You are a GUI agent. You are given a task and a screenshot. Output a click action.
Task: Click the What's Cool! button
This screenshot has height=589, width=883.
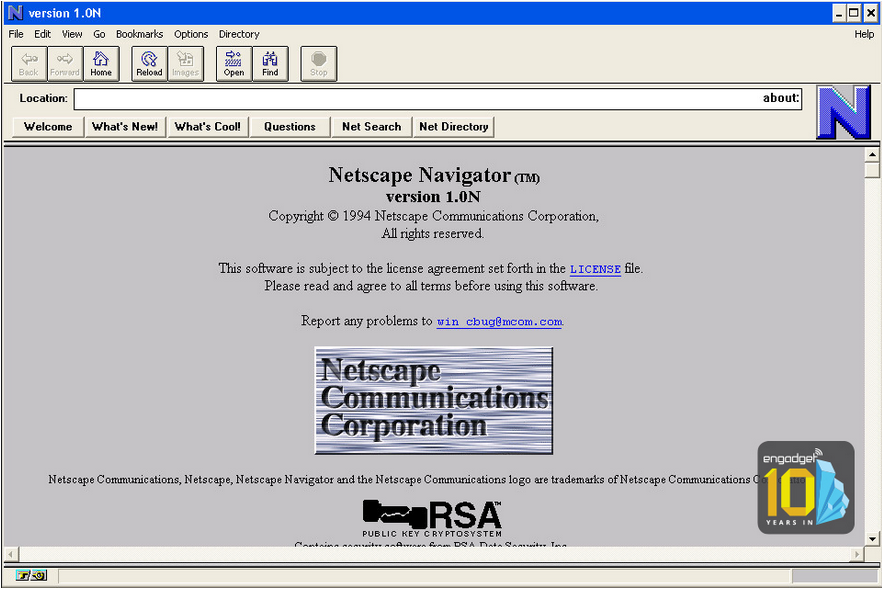pyautogui.click(x=208, y=127)
